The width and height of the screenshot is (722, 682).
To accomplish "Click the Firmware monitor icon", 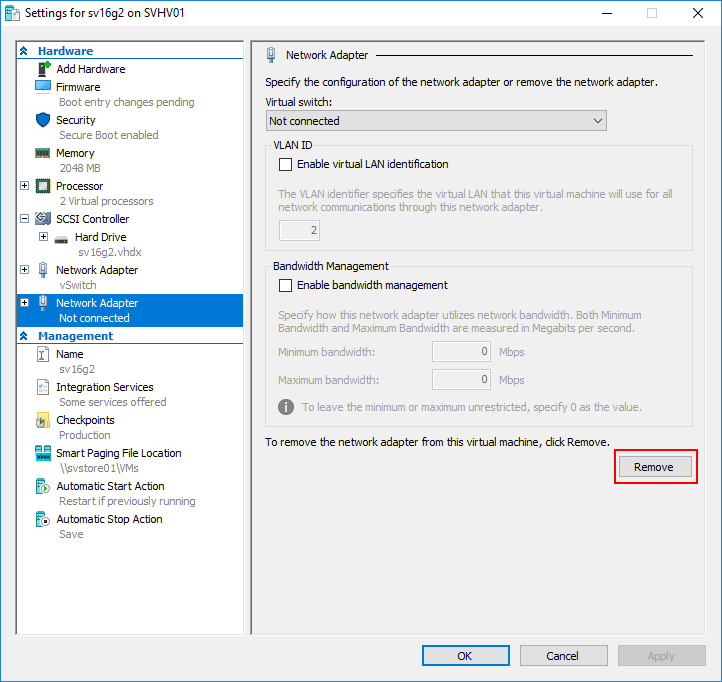I will point(43,87).
